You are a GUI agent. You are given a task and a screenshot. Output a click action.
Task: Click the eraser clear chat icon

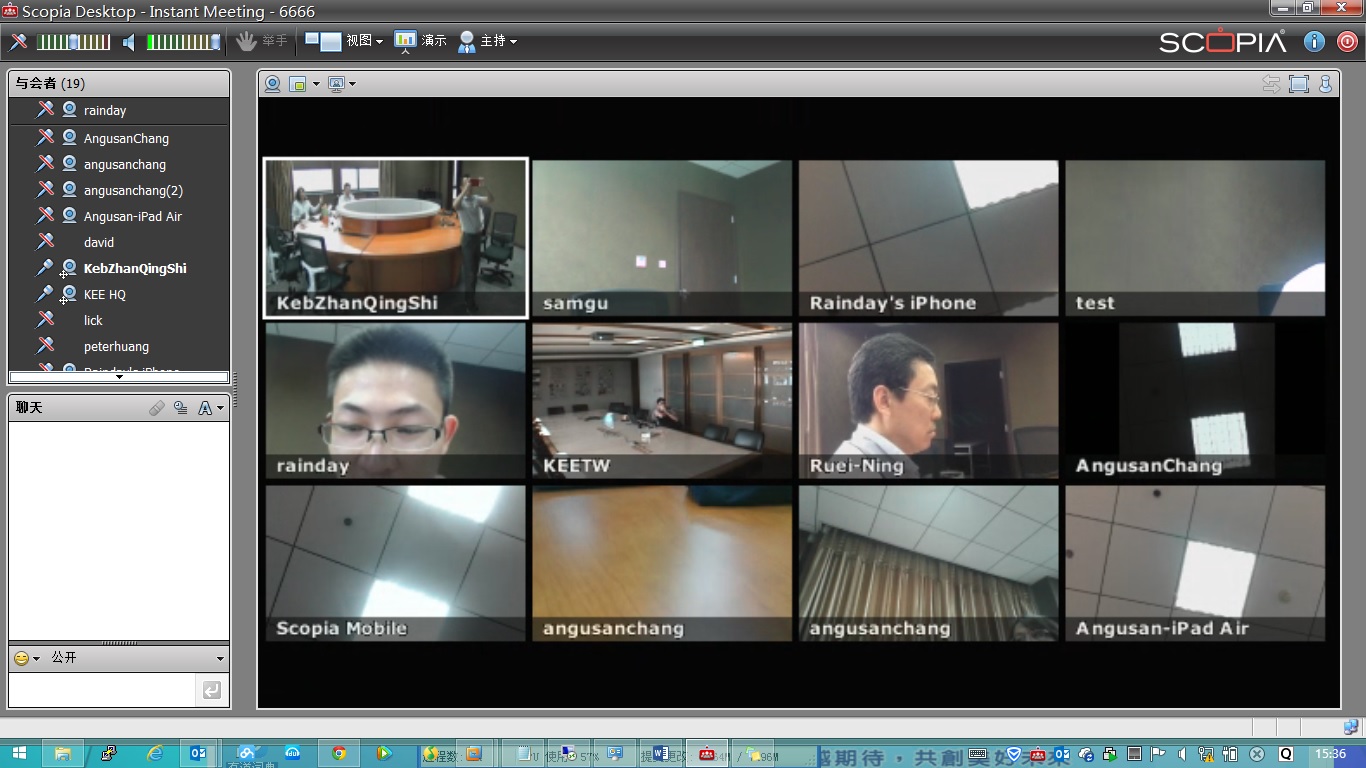pyautogui.click(x=157, y=408)
